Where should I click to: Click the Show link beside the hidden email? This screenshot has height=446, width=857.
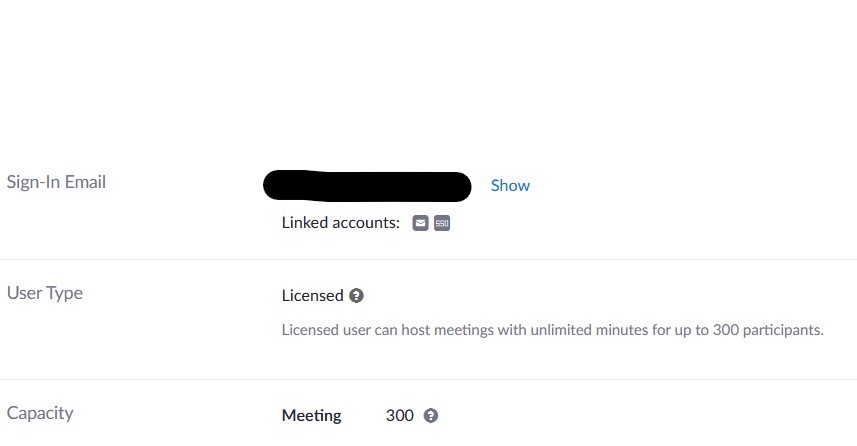pyautogui.click(x=510, y=185)
